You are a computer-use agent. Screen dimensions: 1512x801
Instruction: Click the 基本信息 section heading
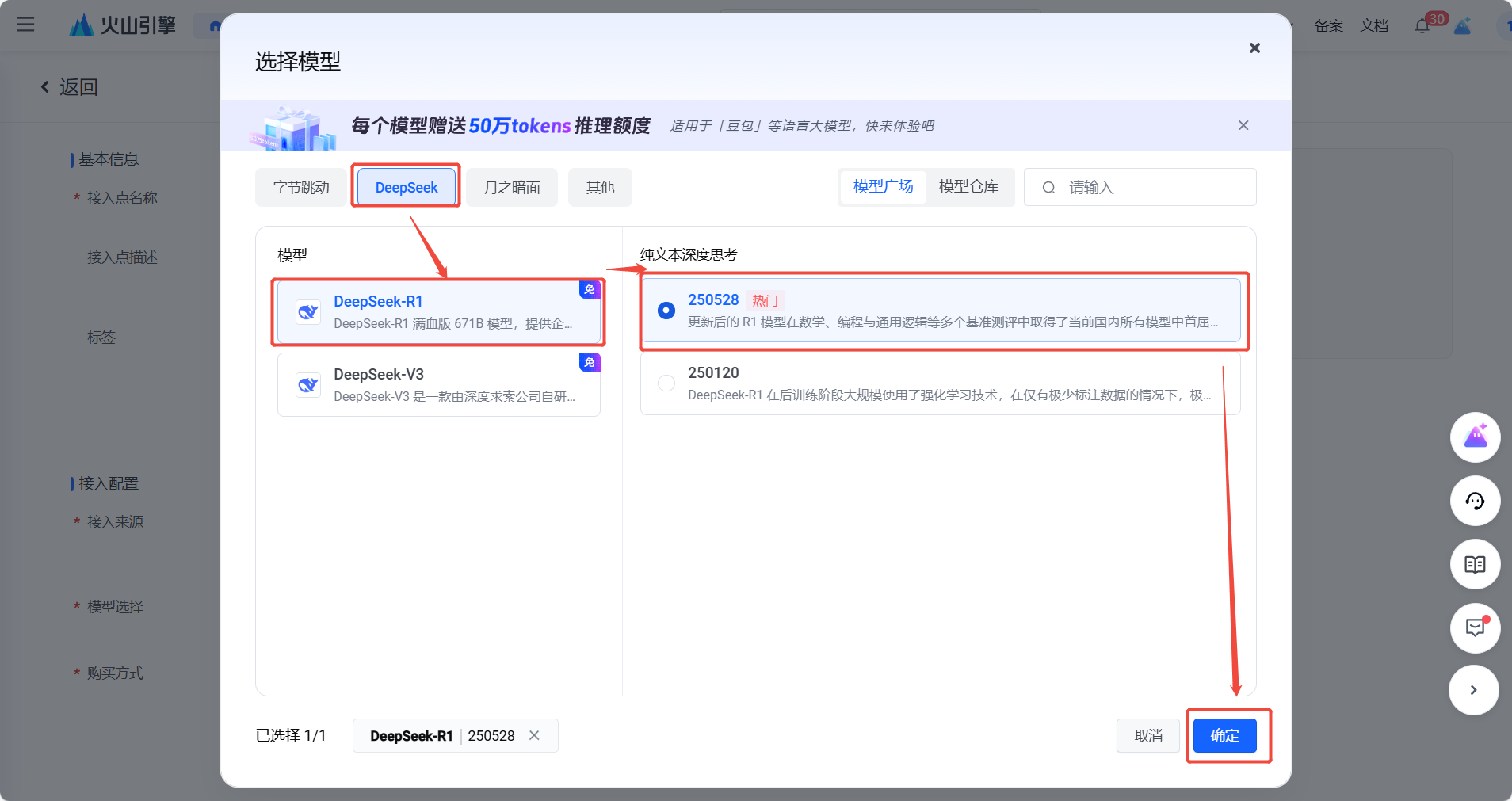109,160
